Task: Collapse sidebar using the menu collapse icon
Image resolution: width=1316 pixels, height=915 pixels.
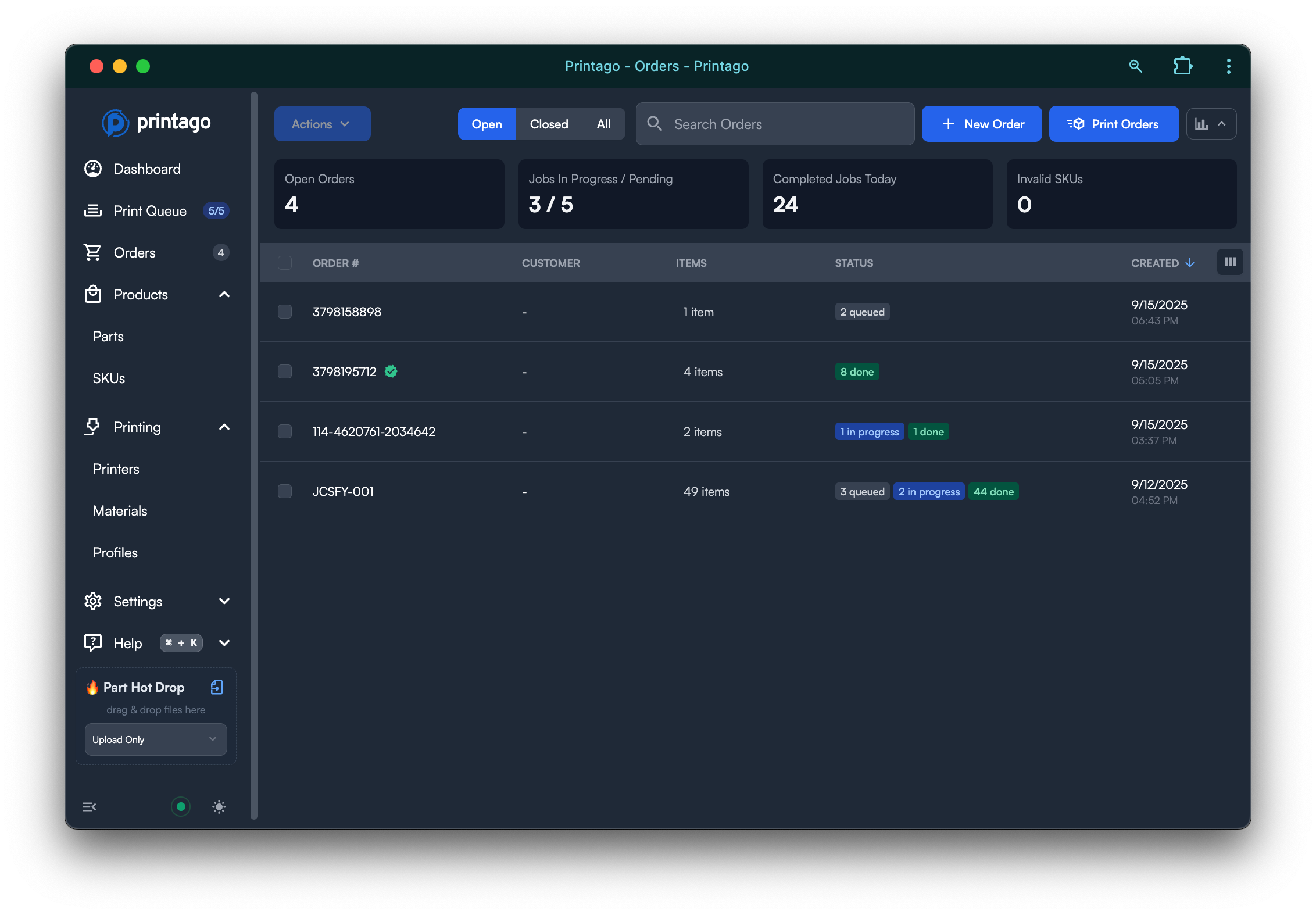Action: click(x=90, y=806)
